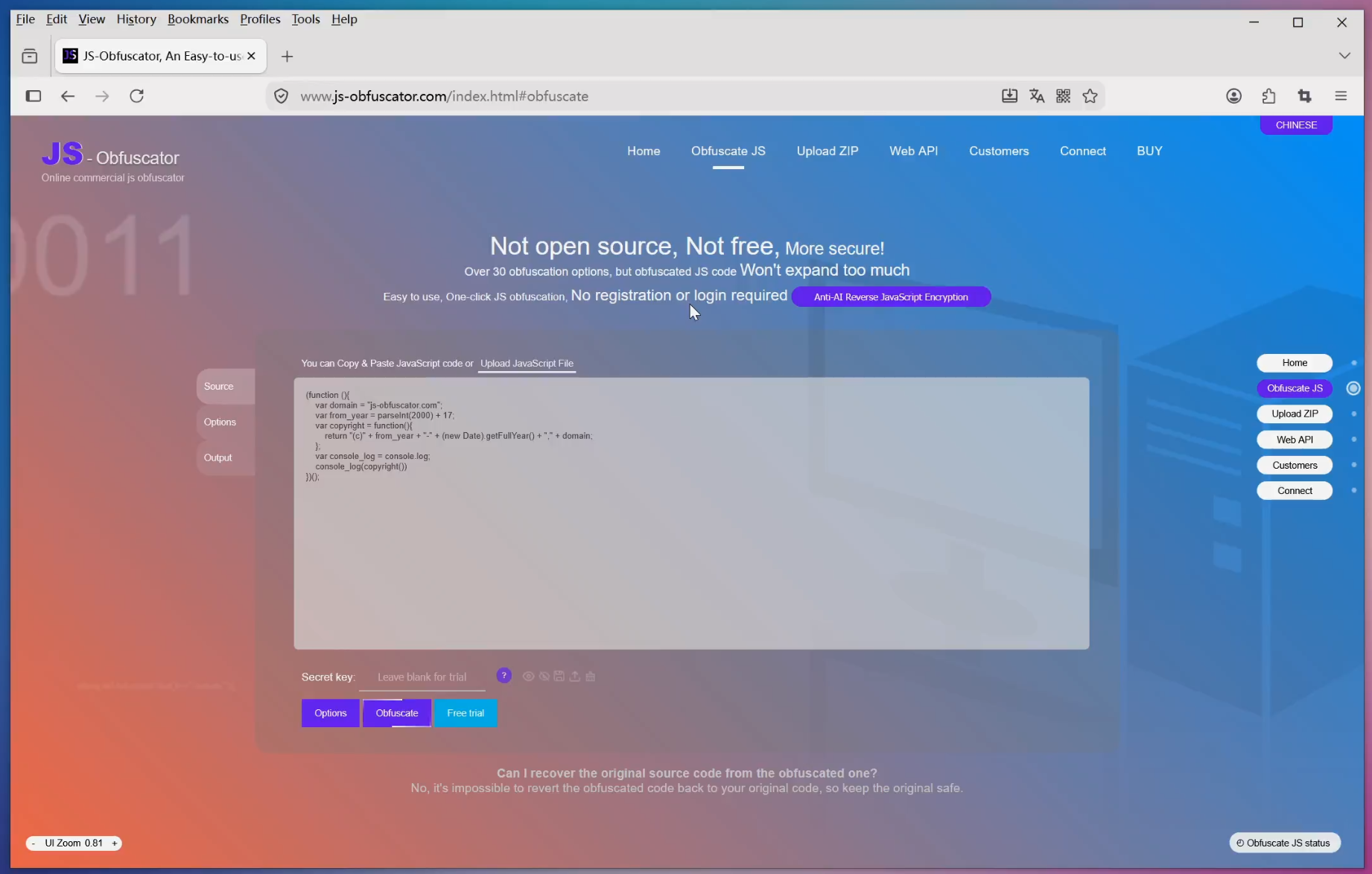Screen dimensions: 1372x874
Task: Click the clock icon on the Obfuscate JS status button
Action: tap(1240, 843)
